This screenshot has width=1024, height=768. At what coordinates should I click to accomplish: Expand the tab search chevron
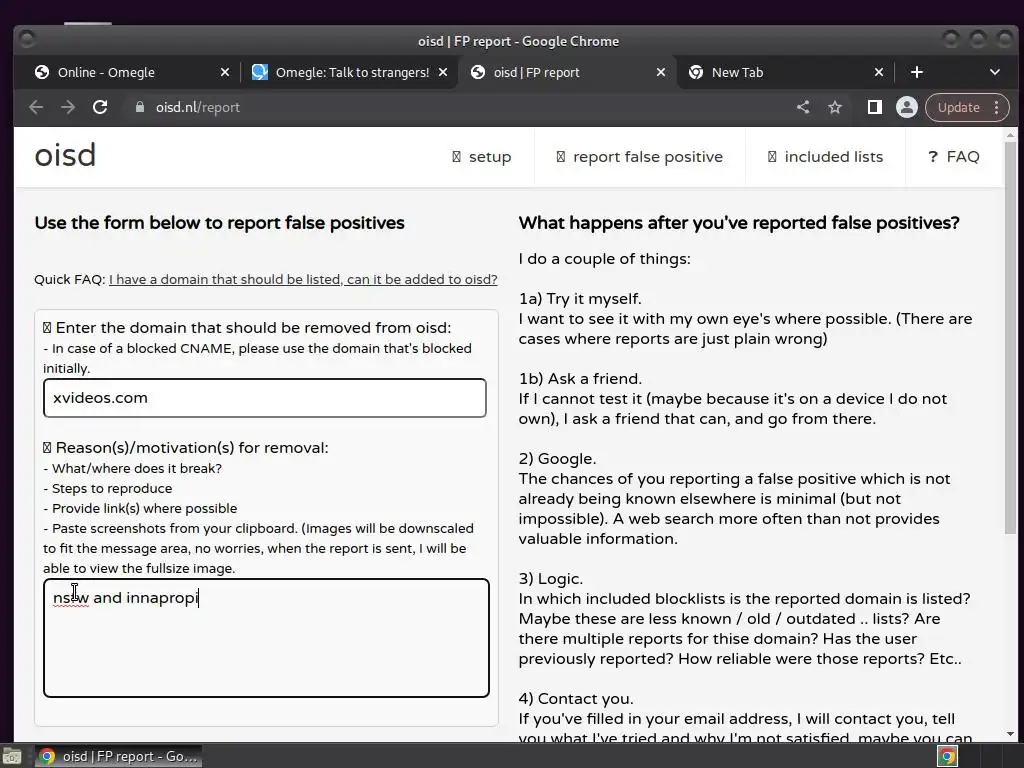click(995, 72)
